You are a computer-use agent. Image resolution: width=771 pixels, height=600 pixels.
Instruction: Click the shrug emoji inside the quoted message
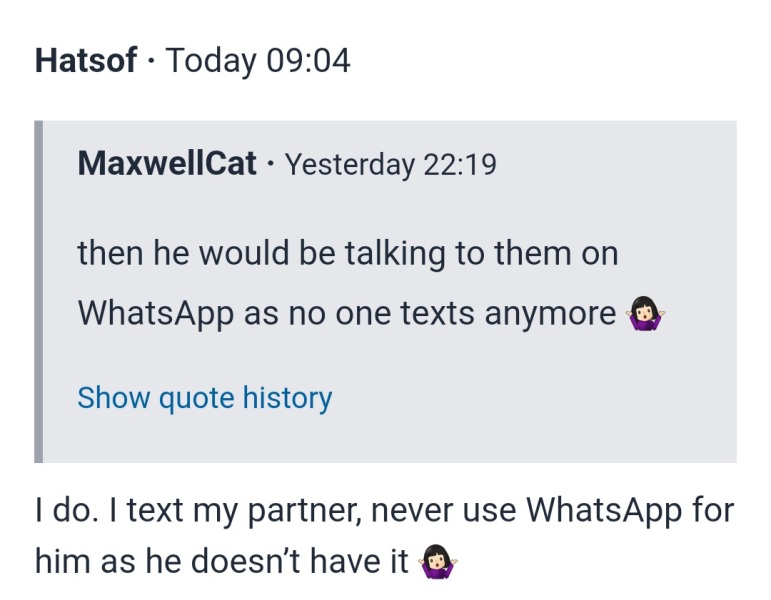(x=645, y=315)
